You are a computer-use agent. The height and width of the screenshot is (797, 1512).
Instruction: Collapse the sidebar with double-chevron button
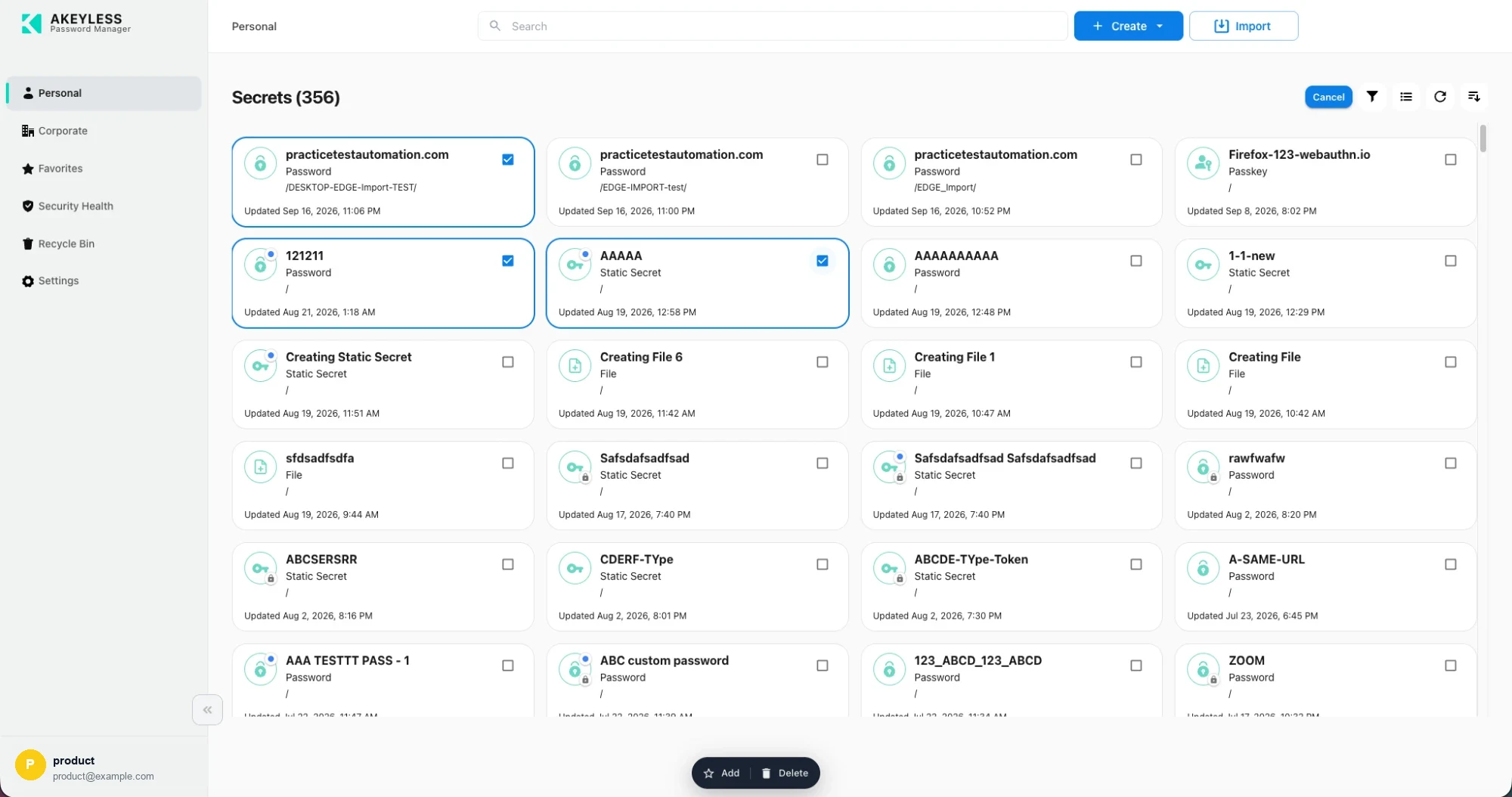(x=207, y=710)
